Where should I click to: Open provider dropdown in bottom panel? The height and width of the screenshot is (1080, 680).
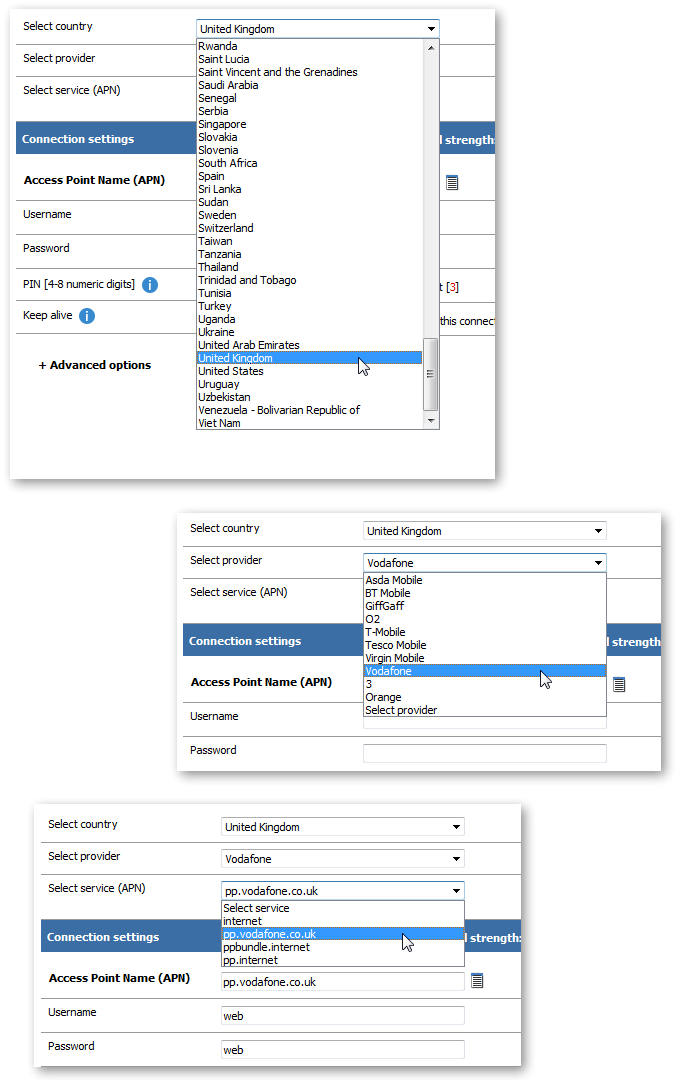342,859
